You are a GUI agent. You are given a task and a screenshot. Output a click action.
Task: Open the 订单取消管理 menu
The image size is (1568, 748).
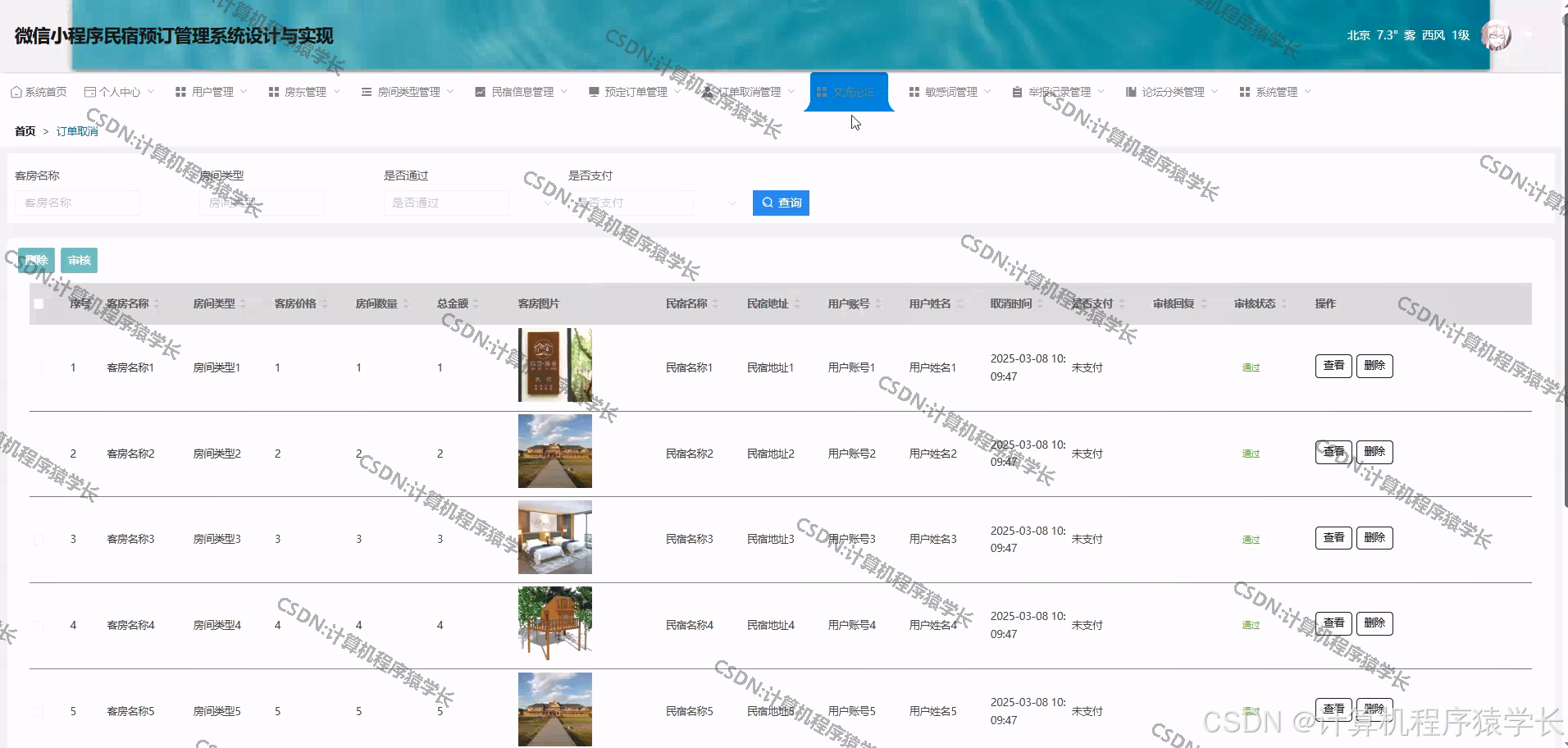coord(749,92)
